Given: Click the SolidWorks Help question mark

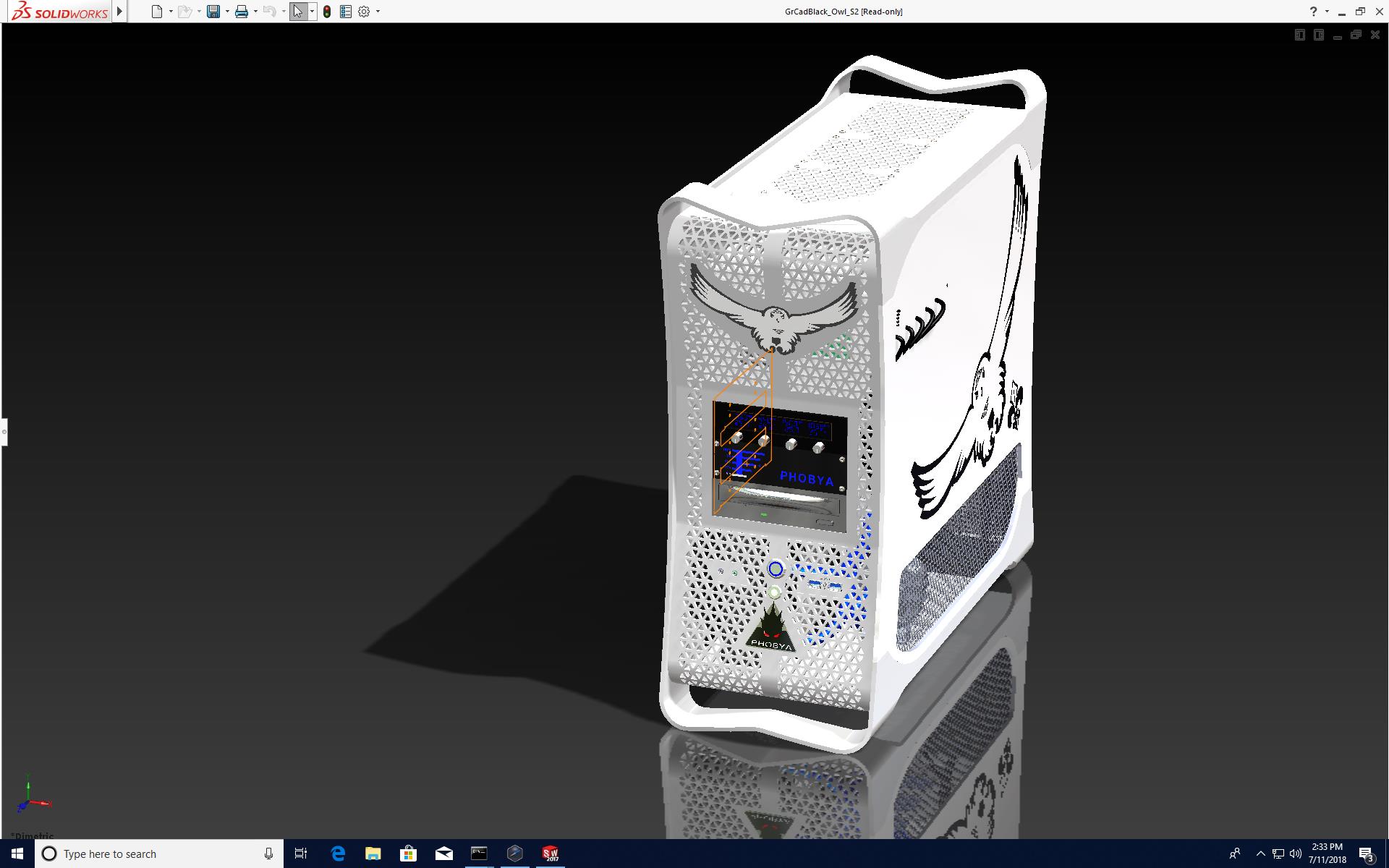Looking at the screenshot, I should 1313,12.
